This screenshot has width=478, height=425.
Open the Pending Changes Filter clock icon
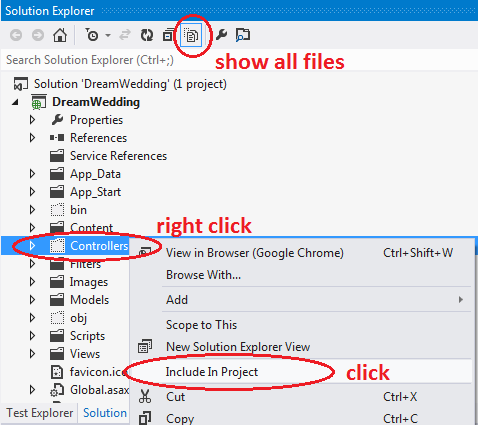[92, 35]
